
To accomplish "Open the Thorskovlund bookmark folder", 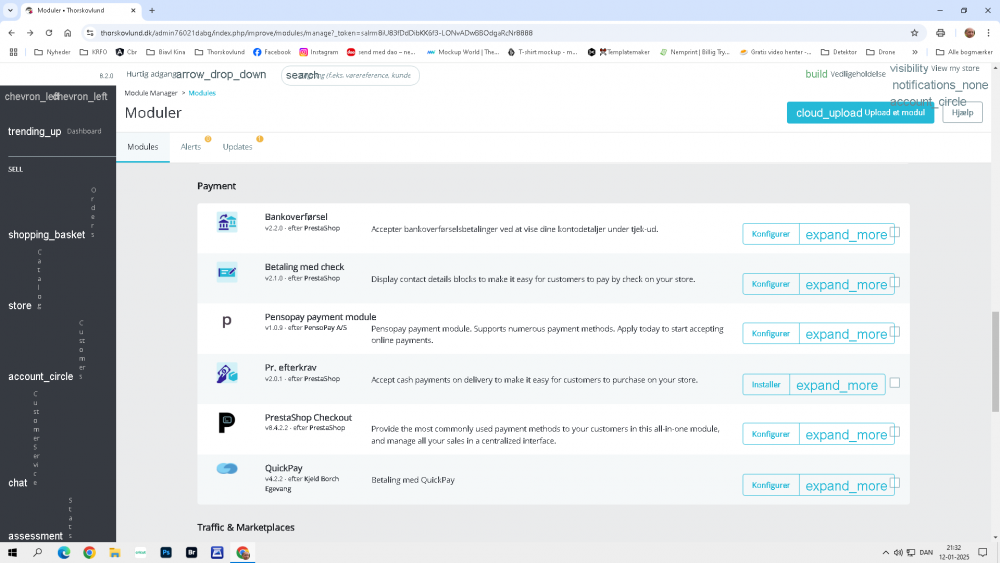I will click(219, 52).
